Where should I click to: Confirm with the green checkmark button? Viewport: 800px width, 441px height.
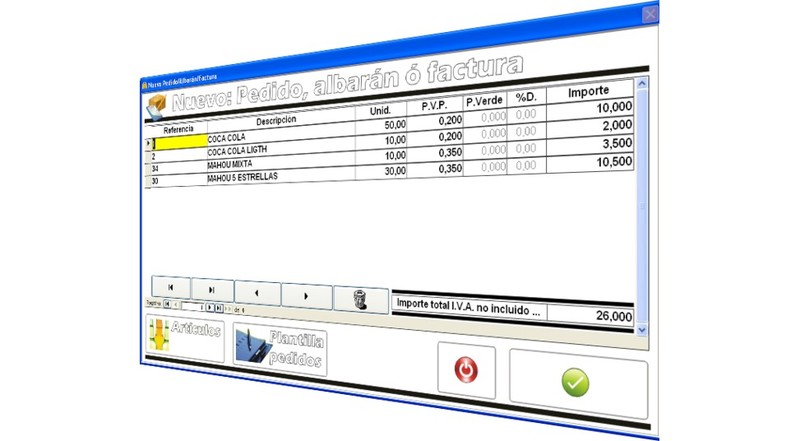coord(577,381)
